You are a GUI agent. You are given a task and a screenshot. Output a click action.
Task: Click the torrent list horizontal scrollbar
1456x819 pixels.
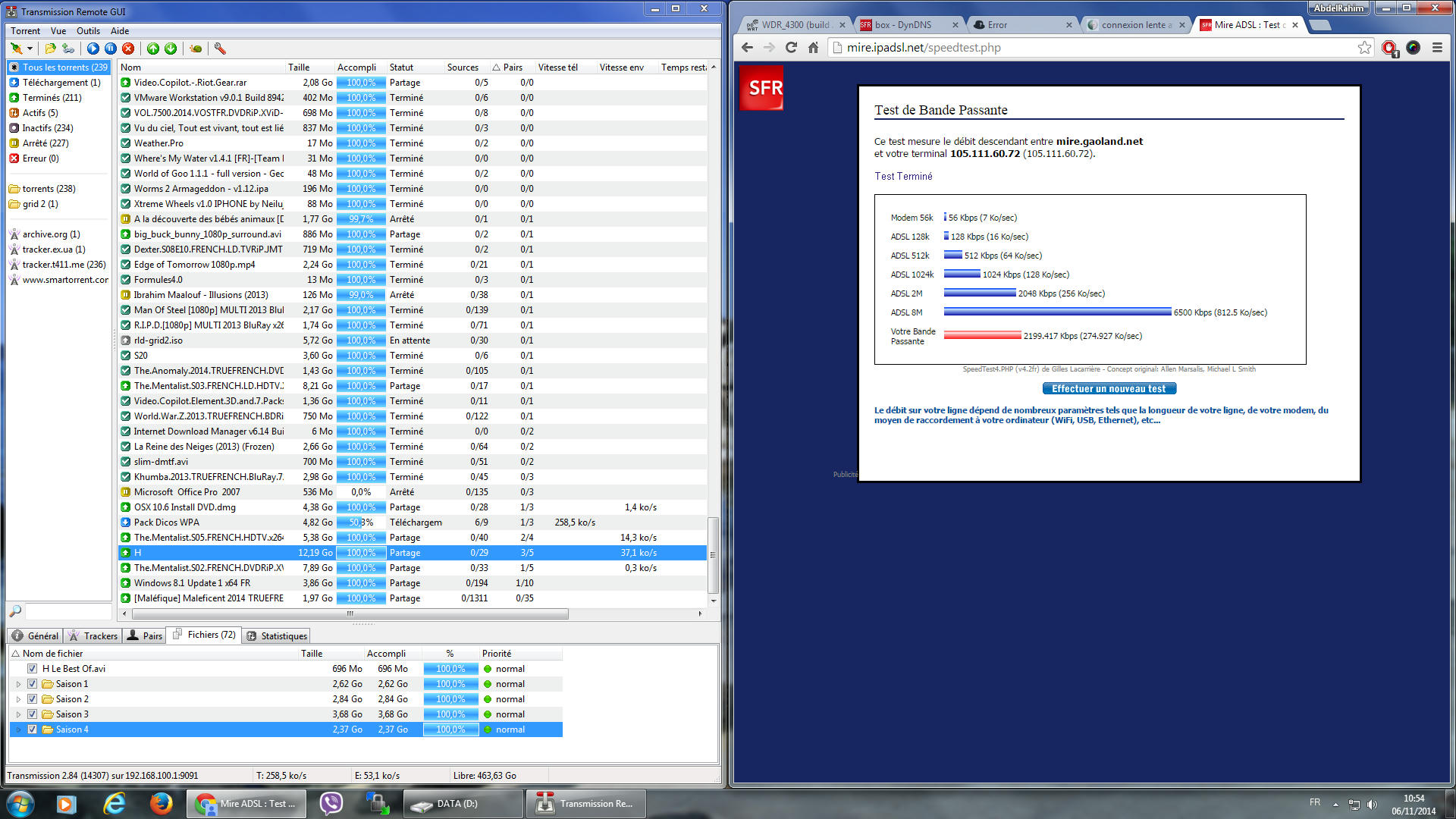click(x=349, y=613)
